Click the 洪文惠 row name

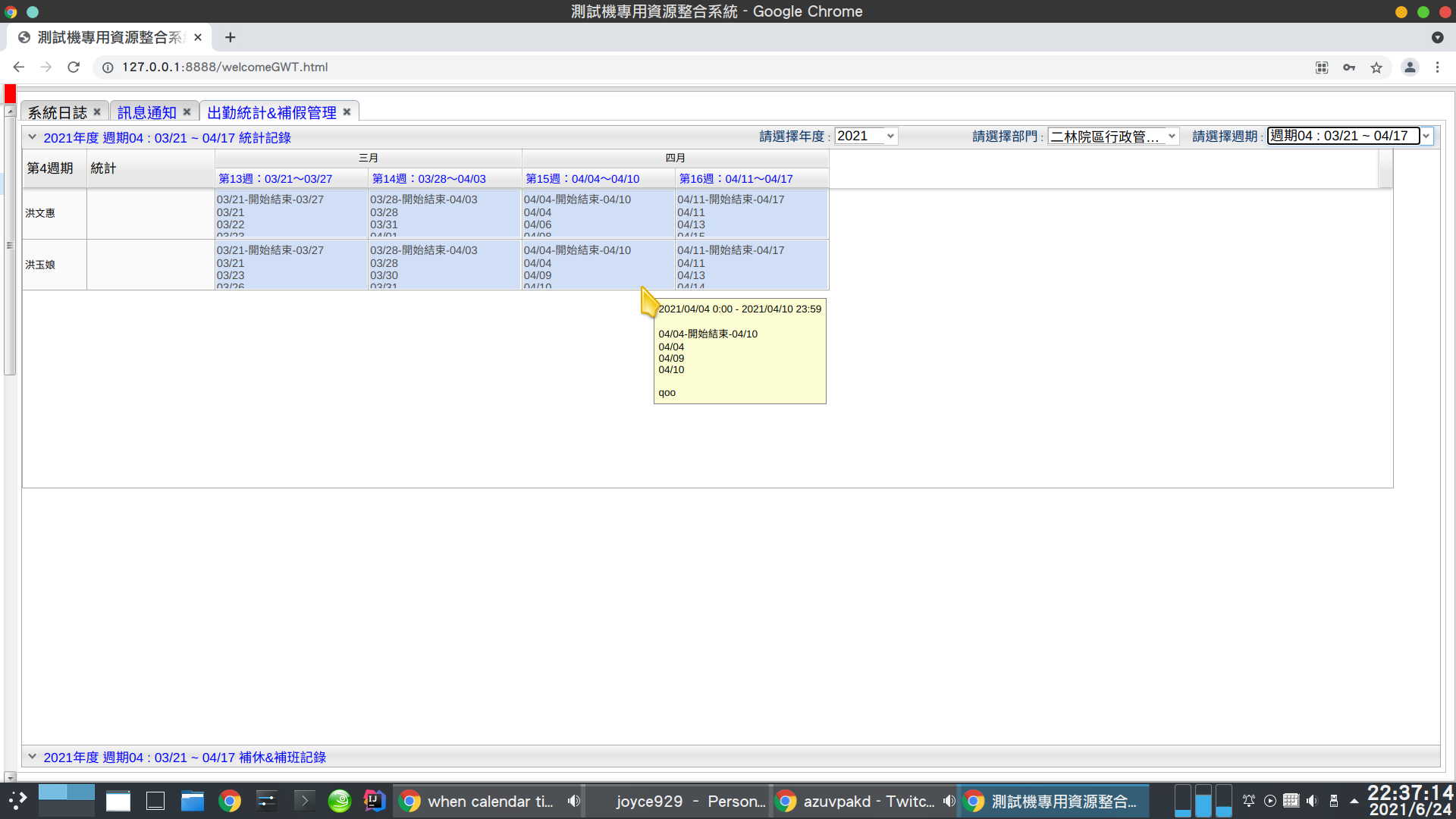[x=40, y=213]
